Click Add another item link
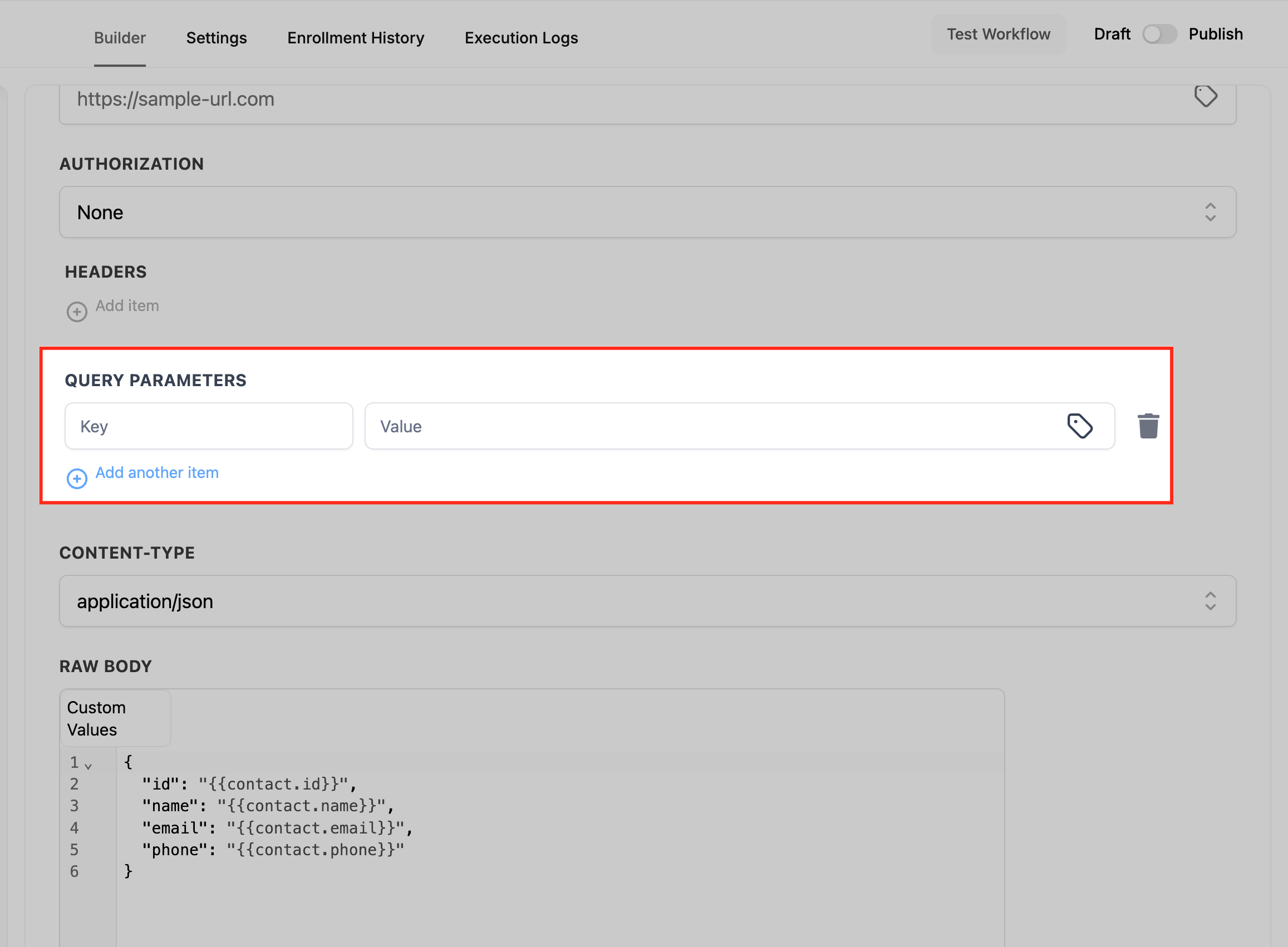The image size is (1288, 947). click(x=156, y=472)
